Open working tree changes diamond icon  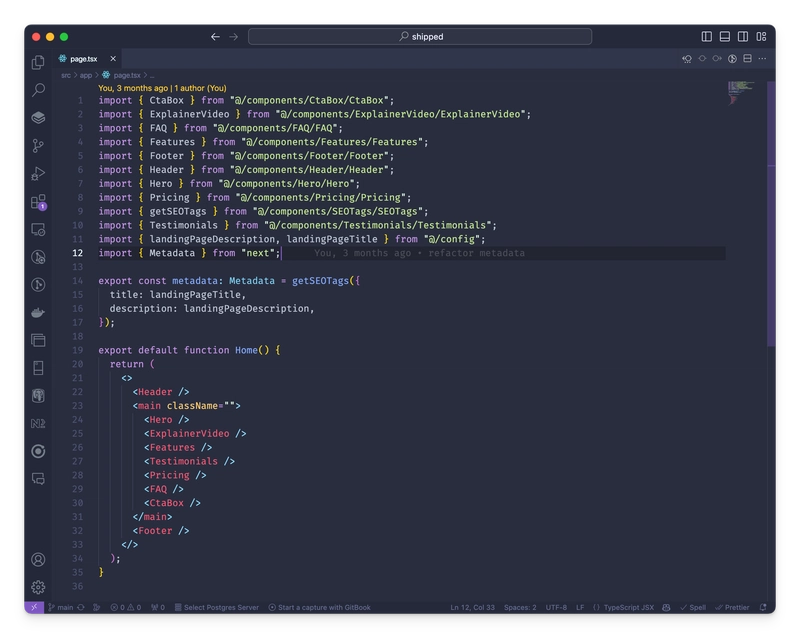(x=702, y=59)
